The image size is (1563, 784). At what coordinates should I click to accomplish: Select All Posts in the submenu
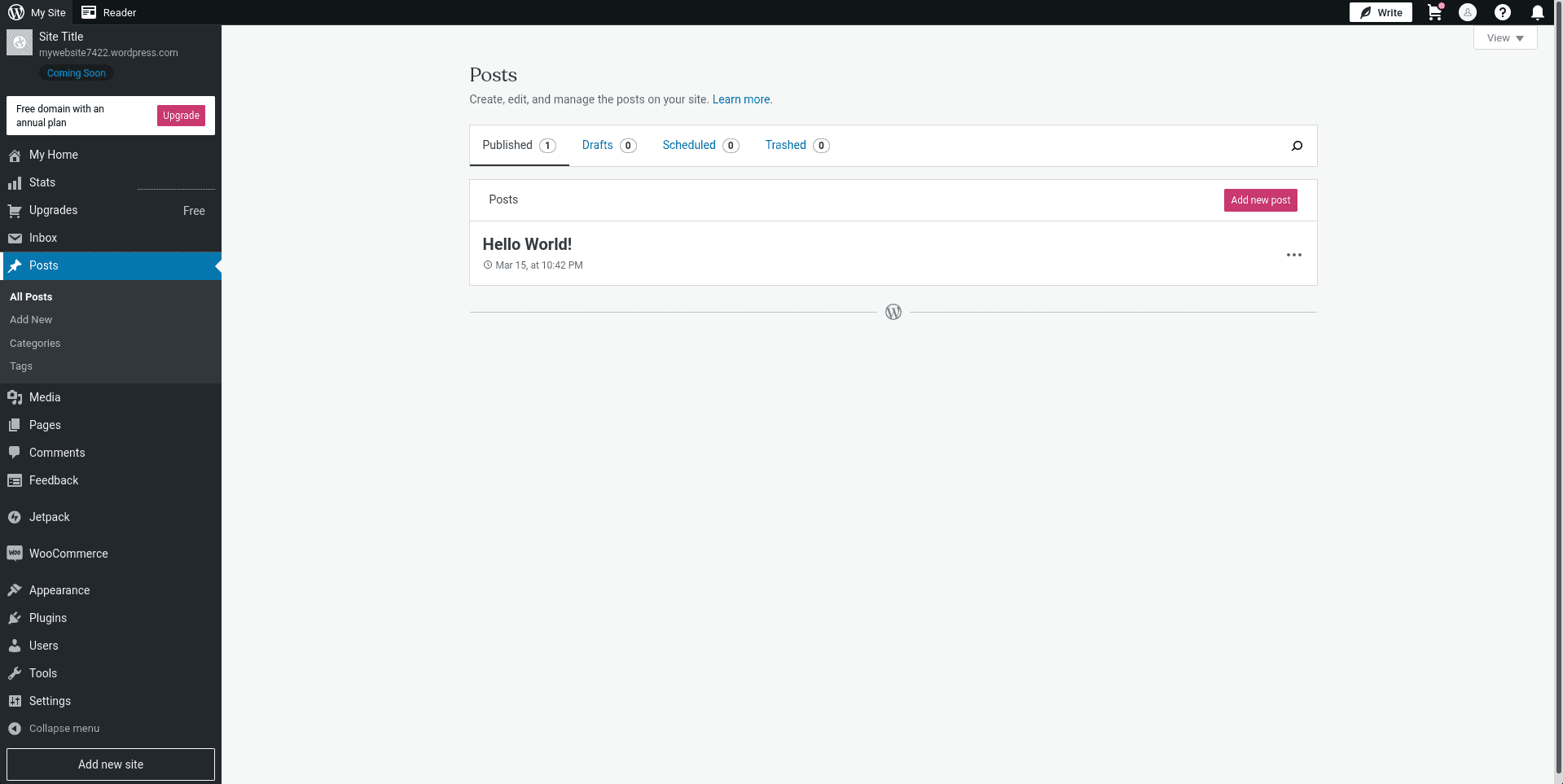(x=31, y=297)
